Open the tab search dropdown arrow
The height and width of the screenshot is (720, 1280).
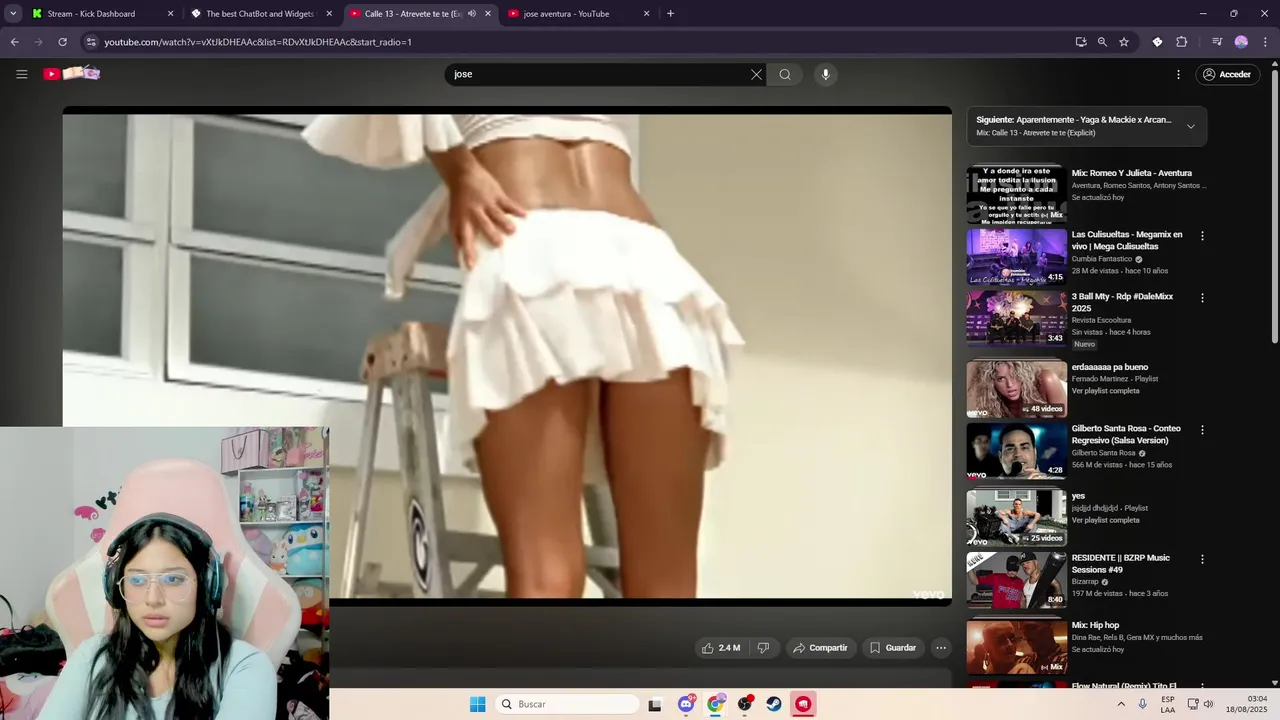13,14
